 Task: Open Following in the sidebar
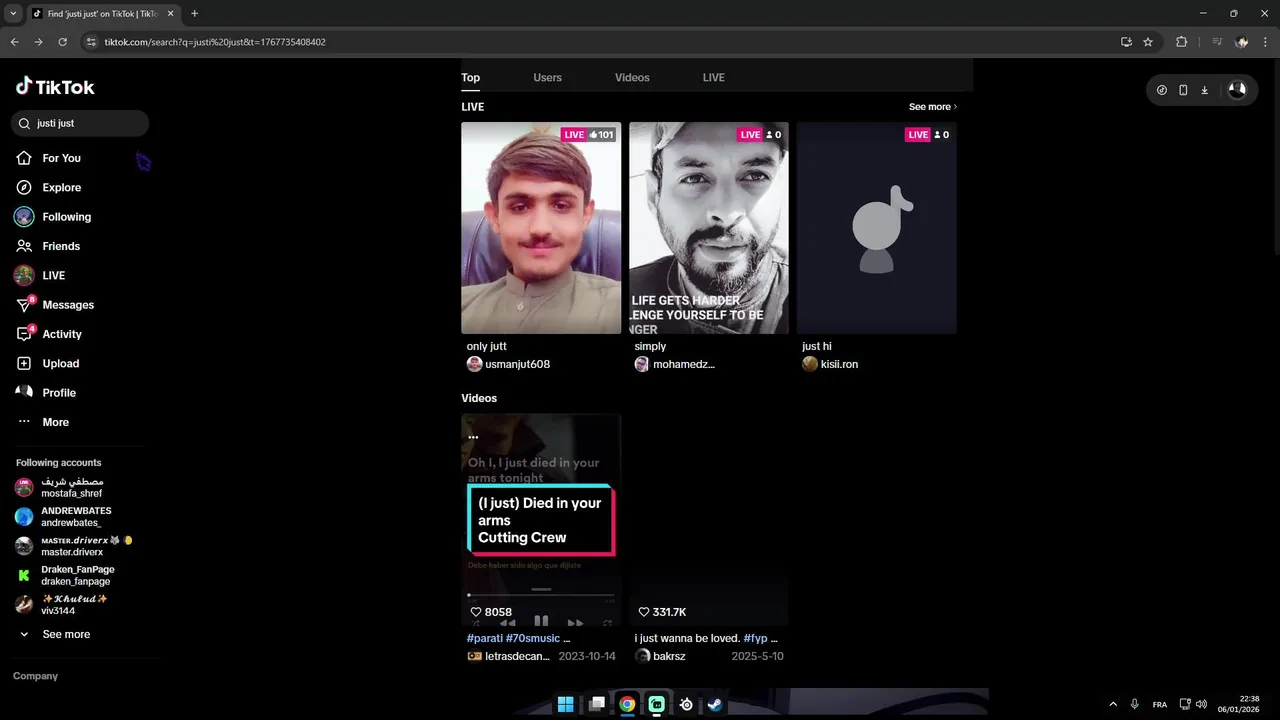pos(66,217)
